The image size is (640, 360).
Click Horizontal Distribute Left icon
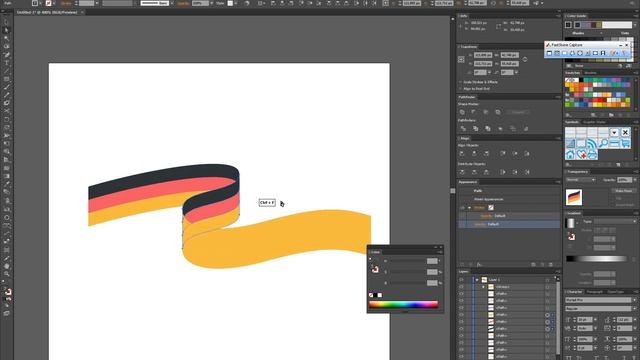tap(503, 172)
